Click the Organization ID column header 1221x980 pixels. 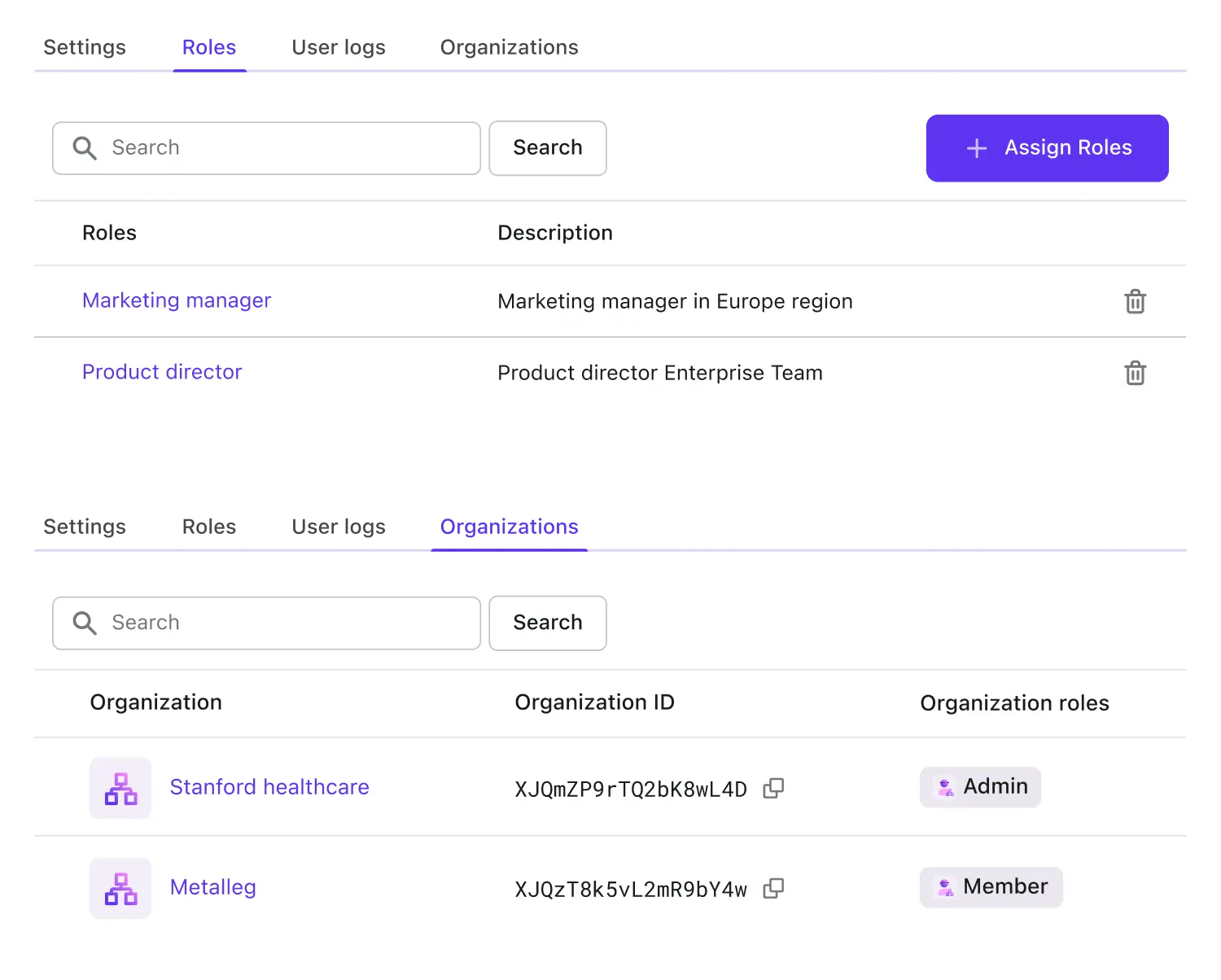coord(595,702)
